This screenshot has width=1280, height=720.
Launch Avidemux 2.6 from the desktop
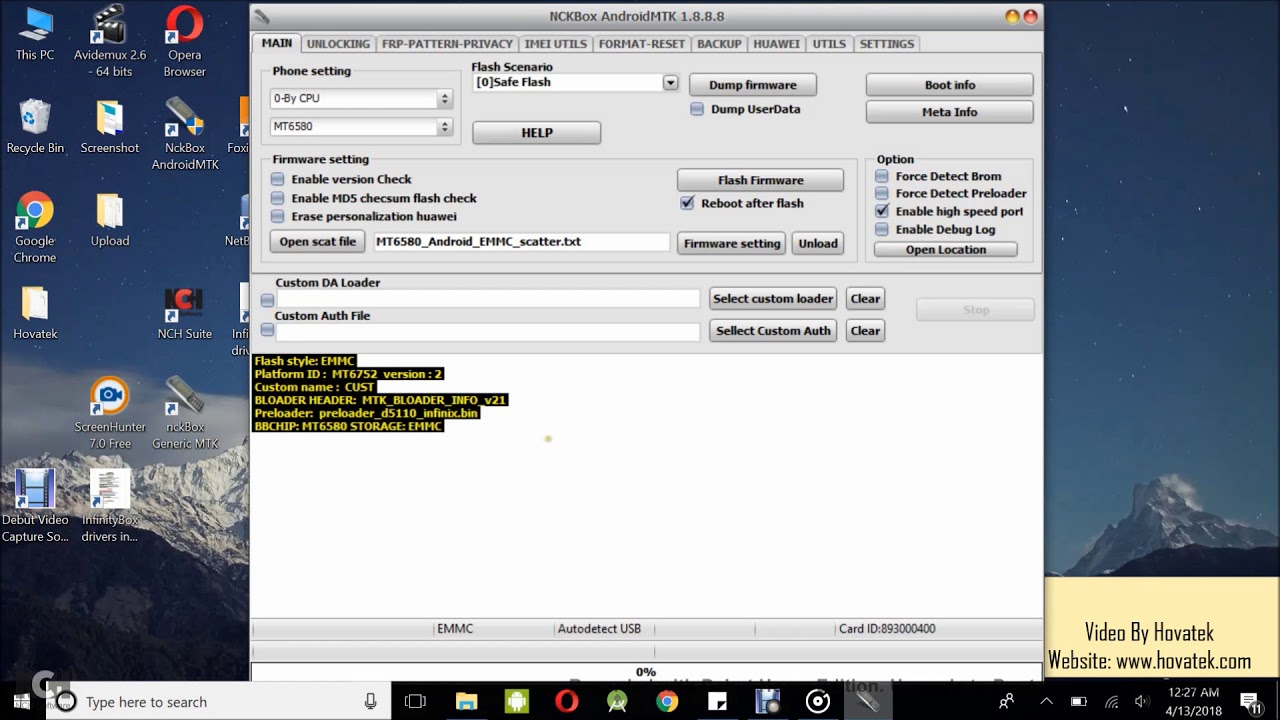[x=110, y=42]
